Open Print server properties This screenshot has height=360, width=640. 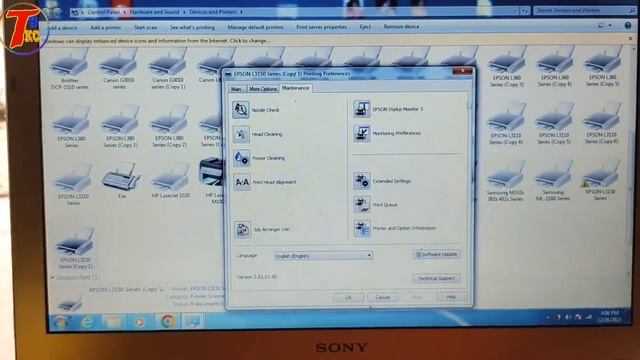click(x=322, y=27)
